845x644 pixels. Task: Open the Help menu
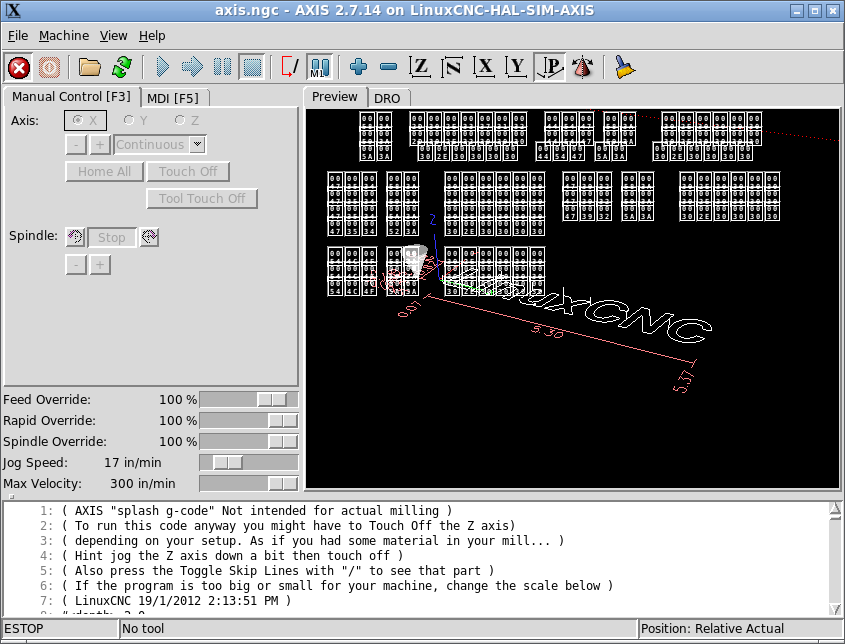point(152,36)
